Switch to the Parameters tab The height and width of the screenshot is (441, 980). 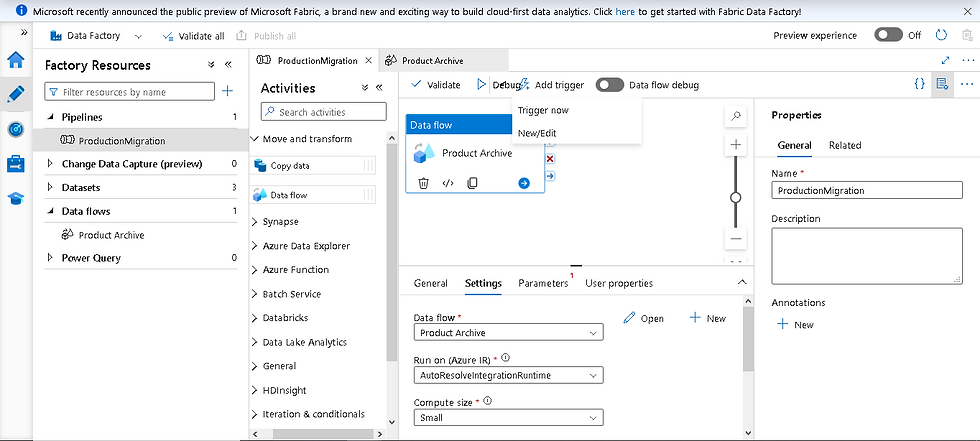tap(543, 283)
